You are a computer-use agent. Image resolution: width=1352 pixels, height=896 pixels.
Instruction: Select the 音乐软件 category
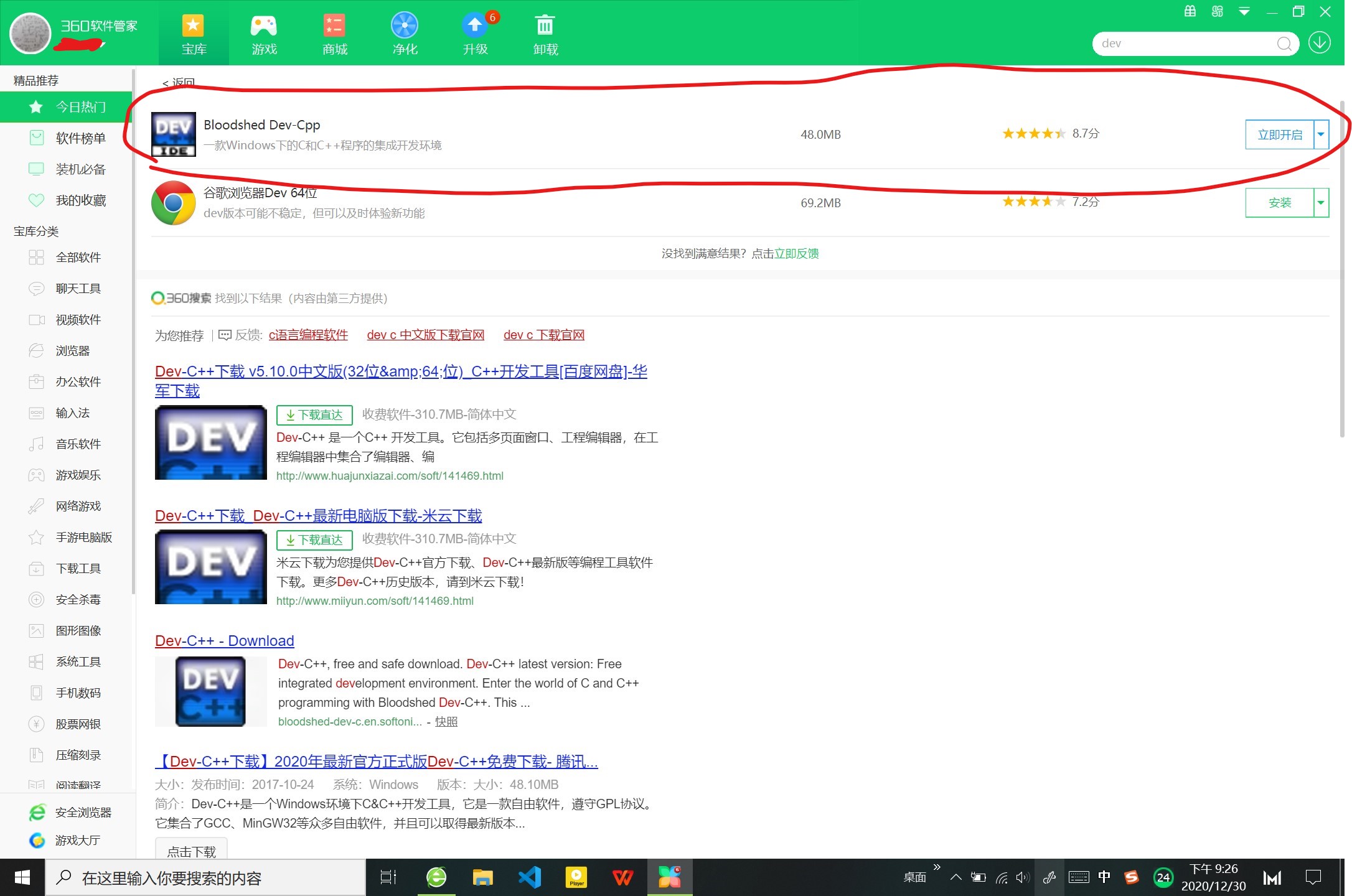[x=66, y=444]
